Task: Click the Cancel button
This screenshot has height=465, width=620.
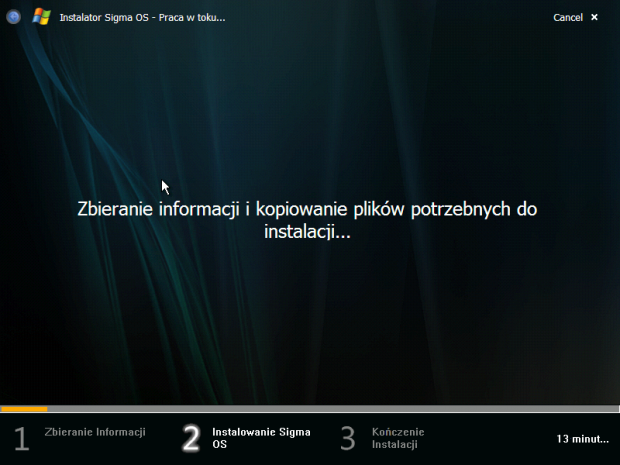Action: (568, 17)
